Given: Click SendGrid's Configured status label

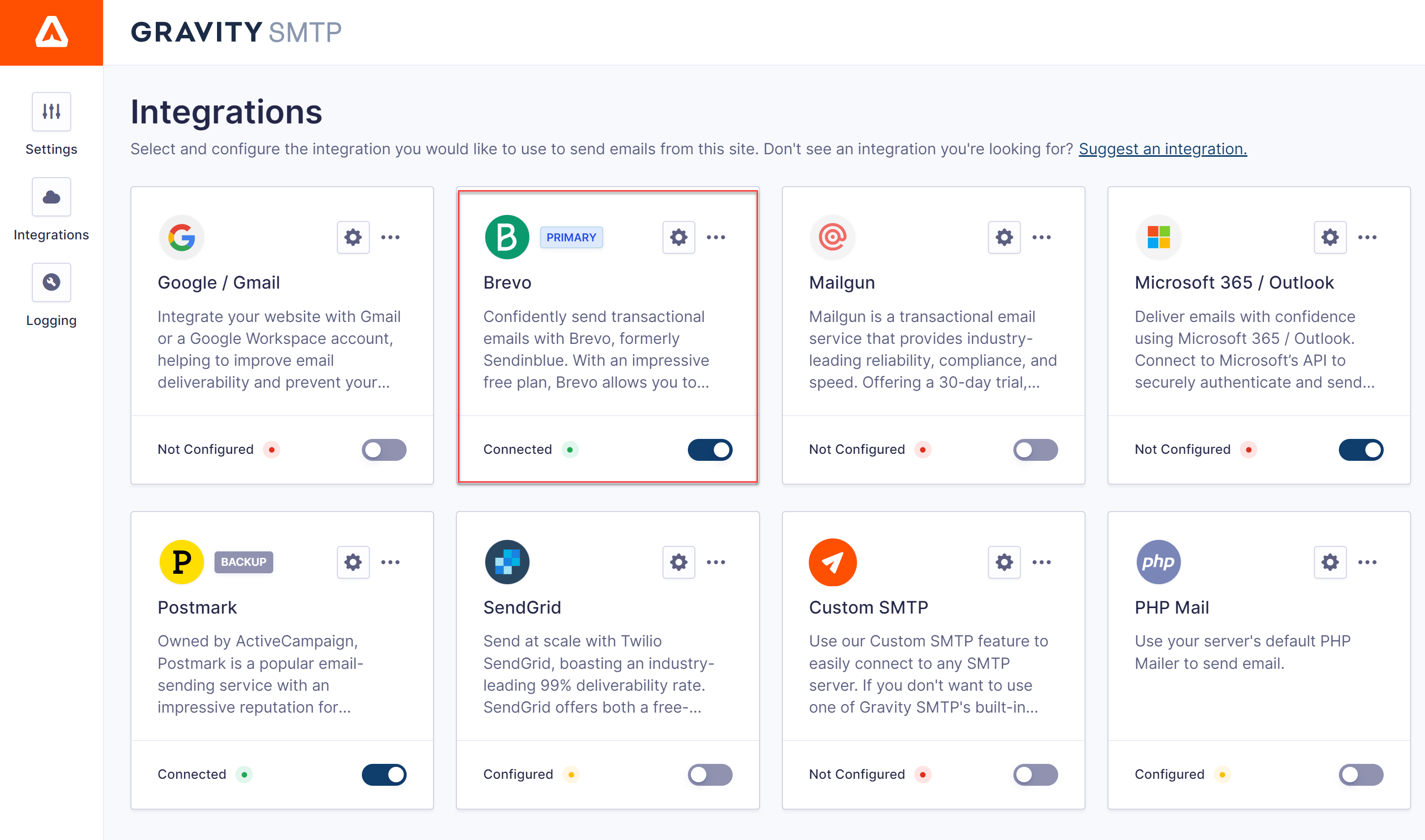Looking at the screenshot, I should coord(518,774).
